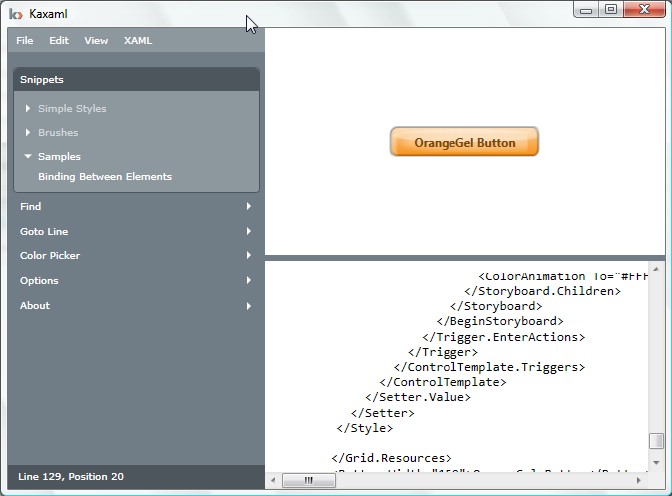Open the File menu
The width and height of the screenshot is (672, 496).
[24, 40]
